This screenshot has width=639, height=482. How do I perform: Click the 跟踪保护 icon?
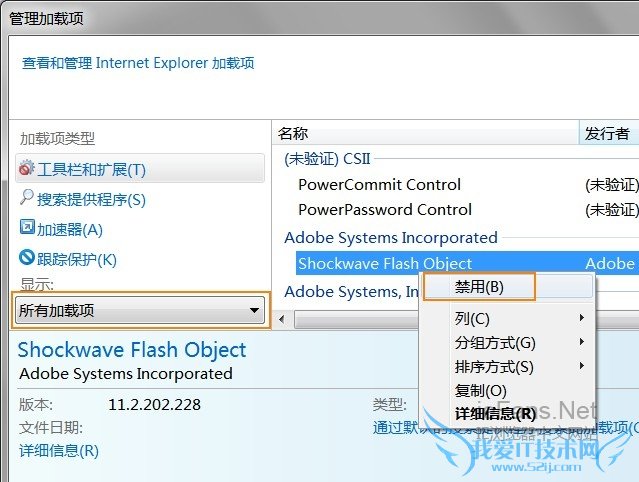coord(27,259)
